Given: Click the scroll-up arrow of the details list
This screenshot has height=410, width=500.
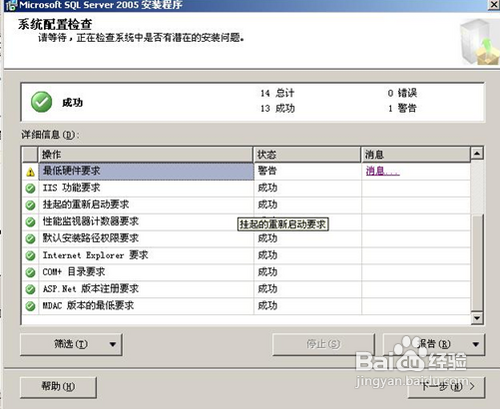Looking at the screenshot, I should coord(477,153).
